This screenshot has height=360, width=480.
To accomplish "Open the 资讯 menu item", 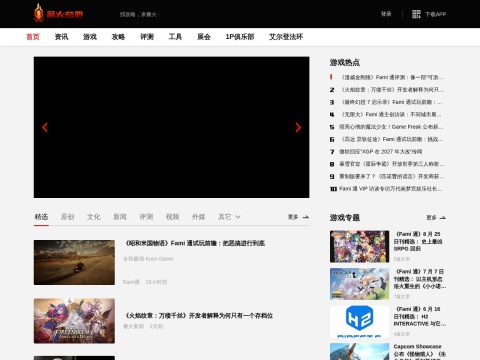I will pyautogui.click(x=61, y=37).
